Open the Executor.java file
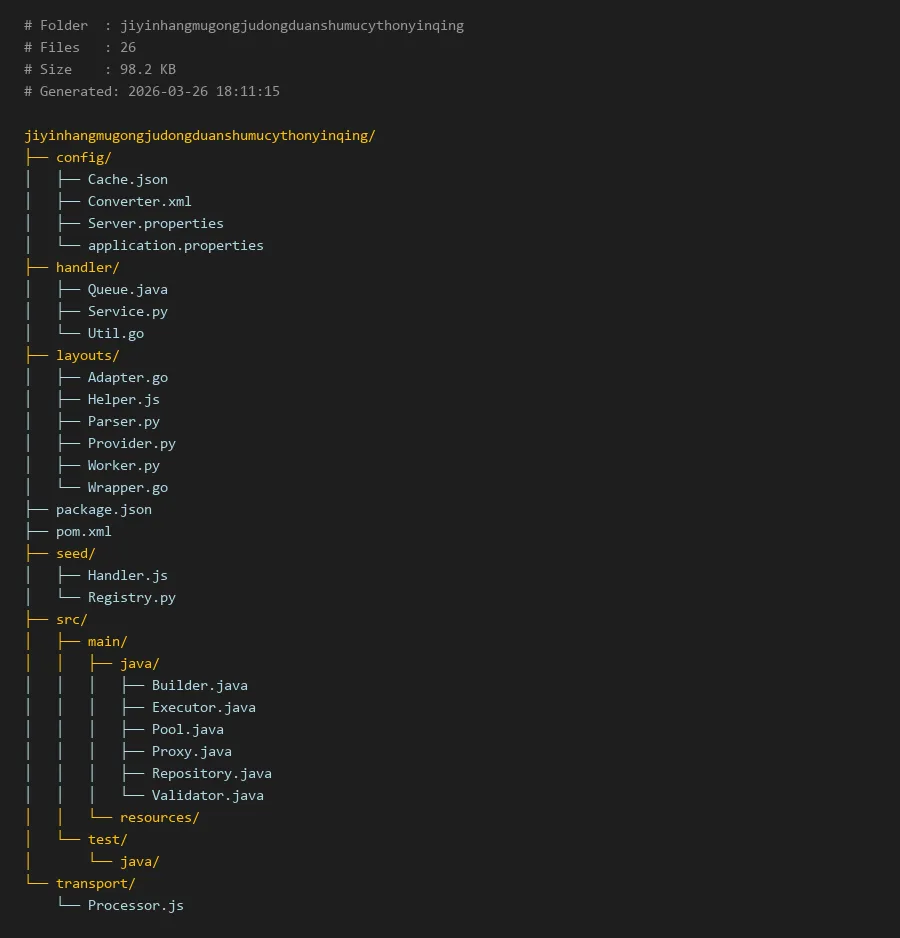 pyautogui.click(x=203, y=708)
